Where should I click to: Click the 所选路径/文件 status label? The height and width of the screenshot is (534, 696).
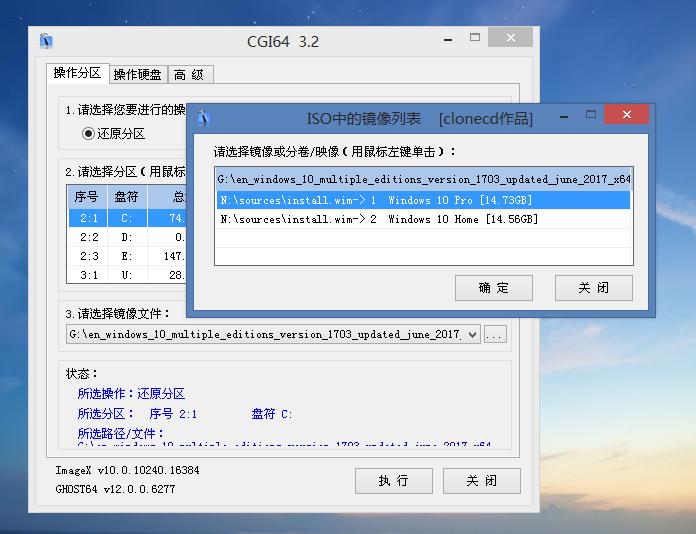point(121,434)
